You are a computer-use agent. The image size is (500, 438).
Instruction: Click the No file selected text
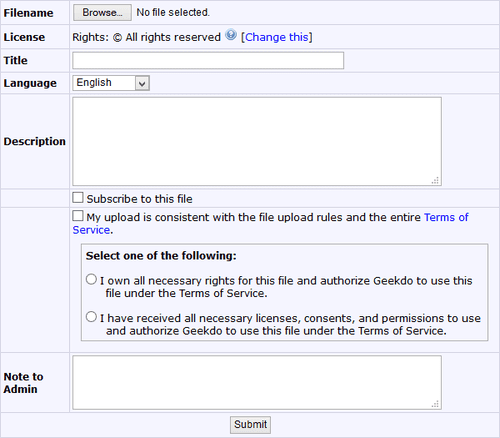point(173,13)
